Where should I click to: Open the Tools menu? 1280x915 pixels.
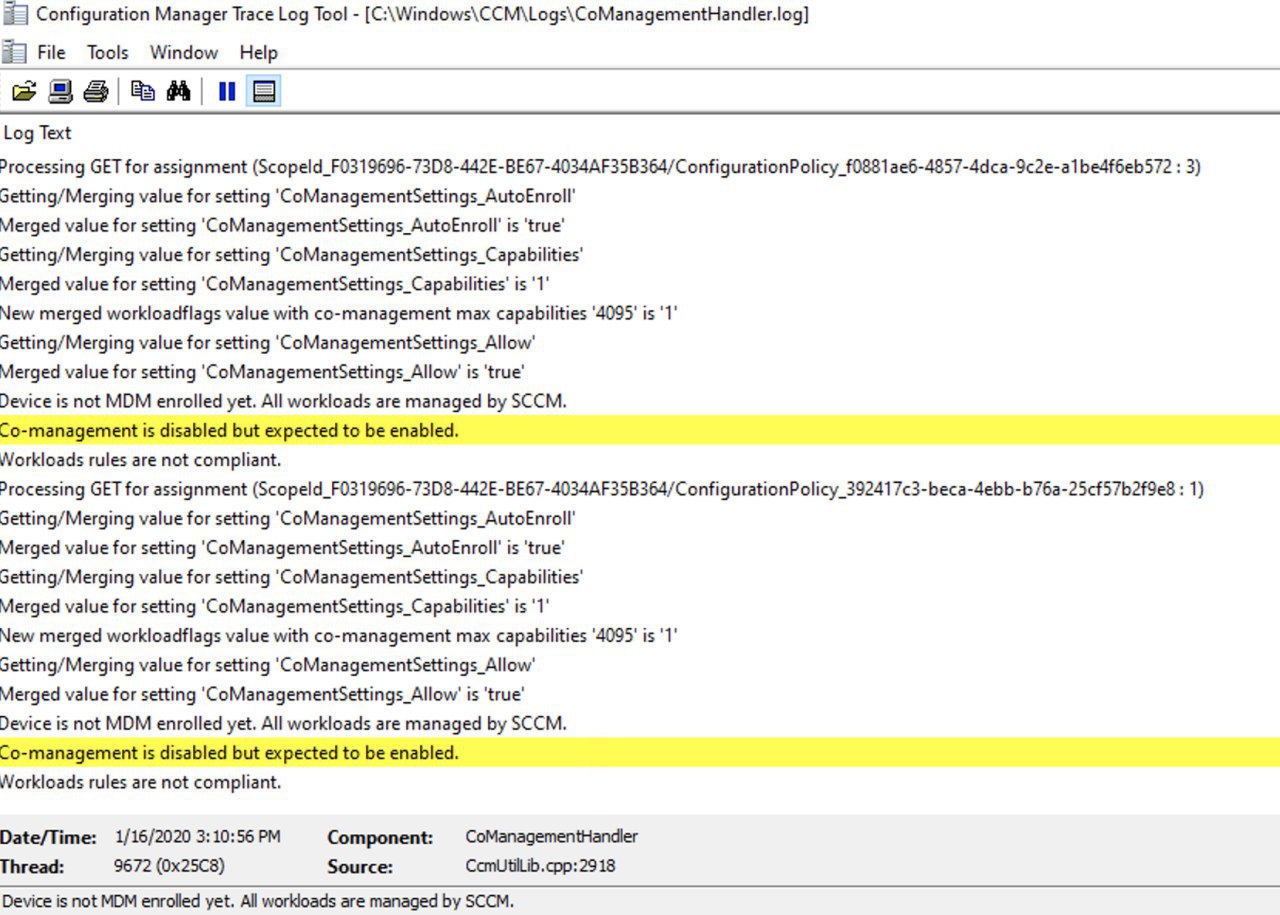point(108,53)
